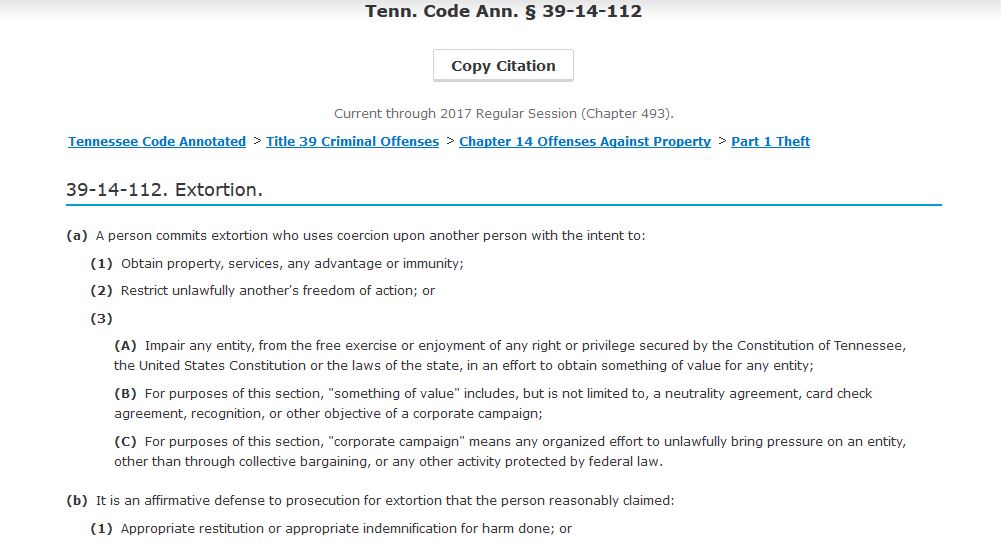The height and width of the screenshot is (545, 1001).
Task: Click the 39-14-112. Extortion section heading
Action: click(164, 190)
